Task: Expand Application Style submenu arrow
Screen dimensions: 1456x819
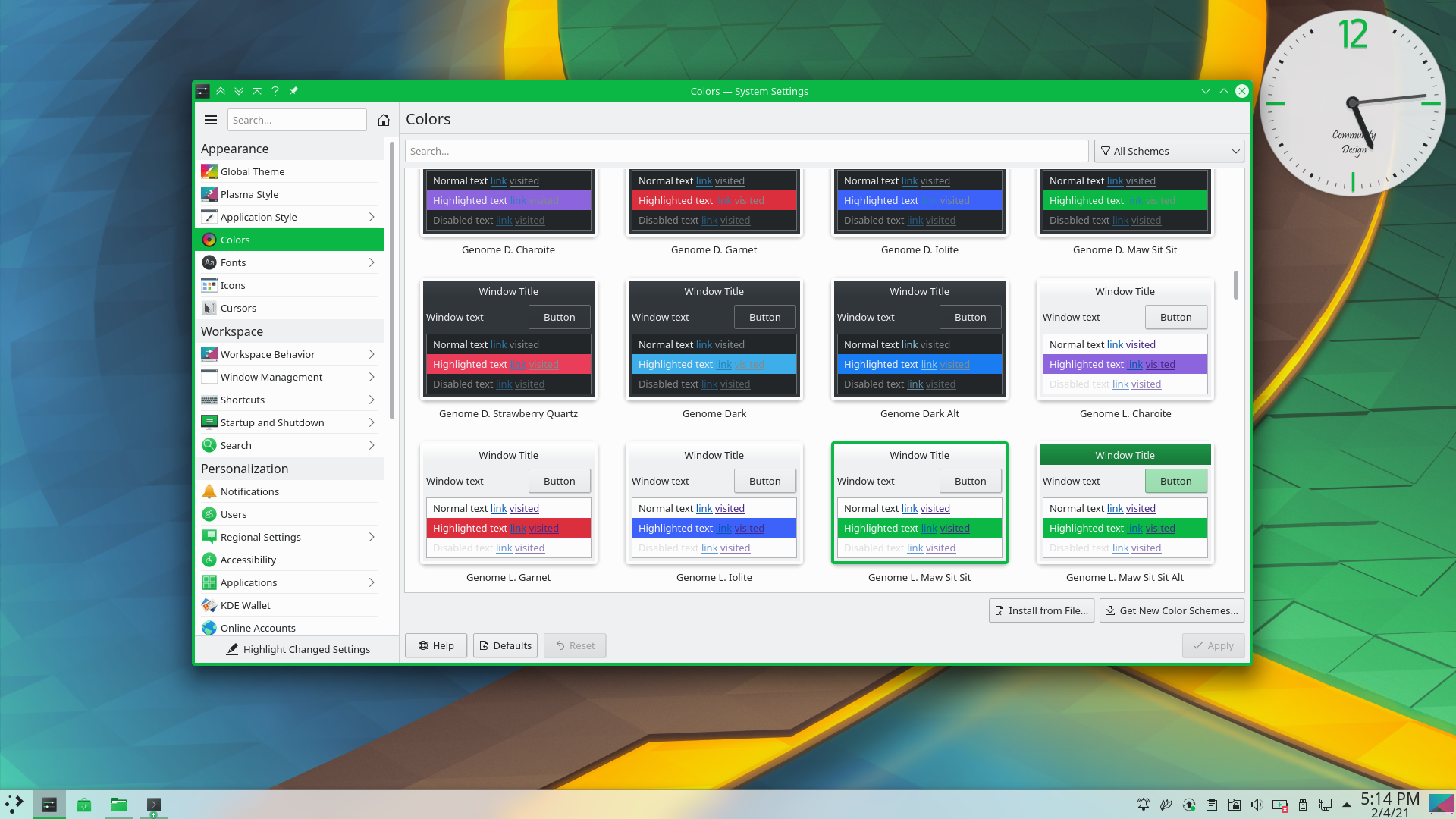Action: click(372, 217)
